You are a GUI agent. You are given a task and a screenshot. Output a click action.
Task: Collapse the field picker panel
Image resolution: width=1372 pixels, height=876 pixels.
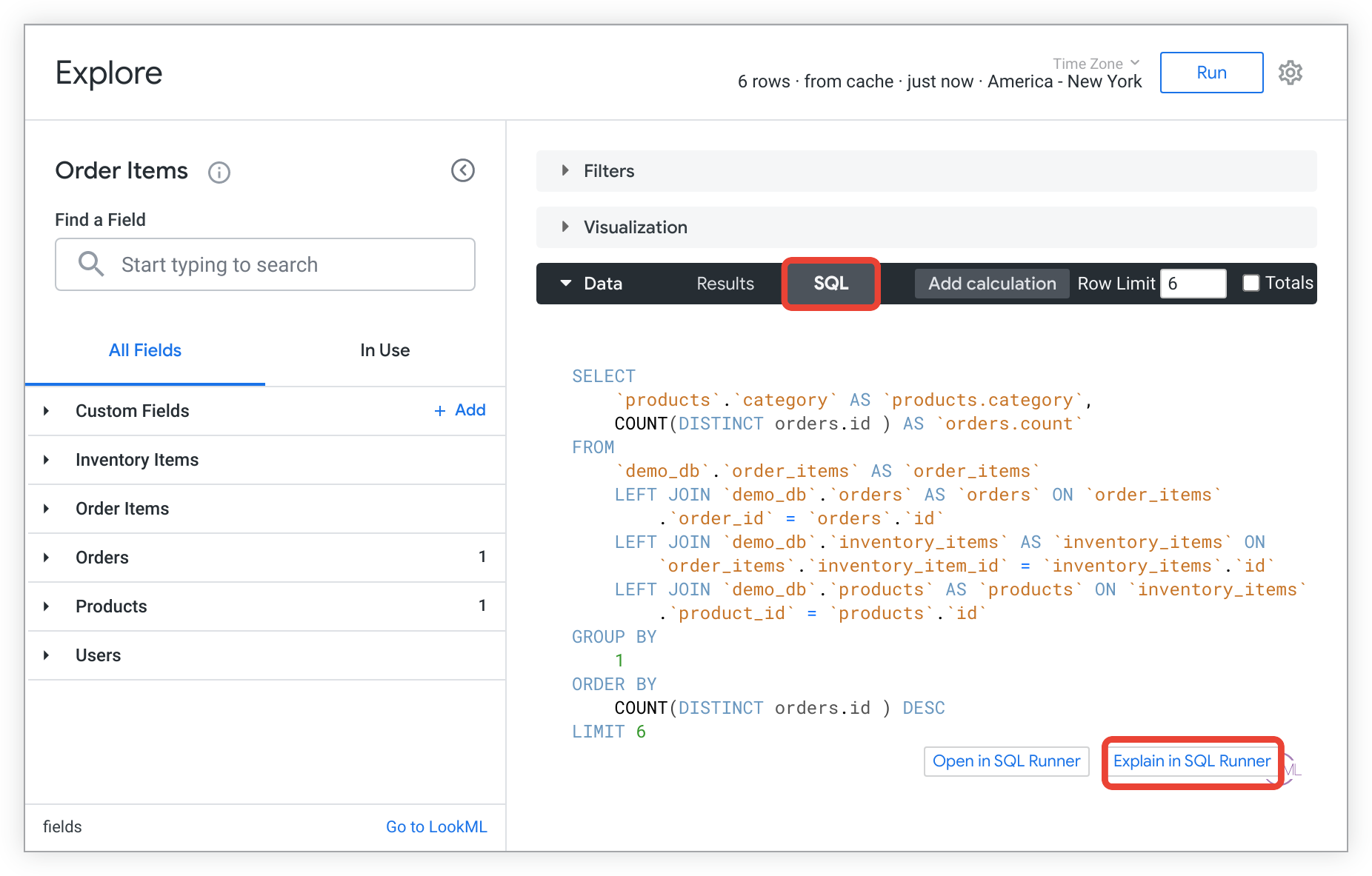point(463,170)
